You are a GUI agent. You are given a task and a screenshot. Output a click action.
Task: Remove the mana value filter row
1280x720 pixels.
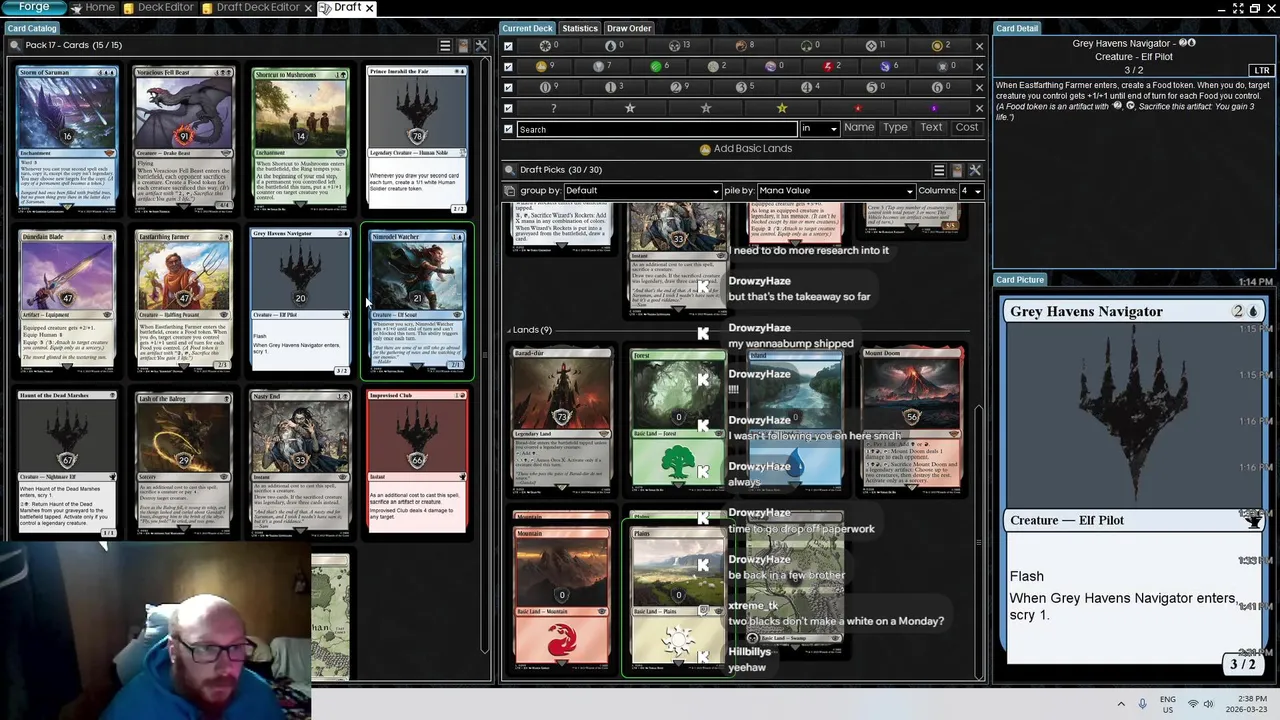click(979, 88)
